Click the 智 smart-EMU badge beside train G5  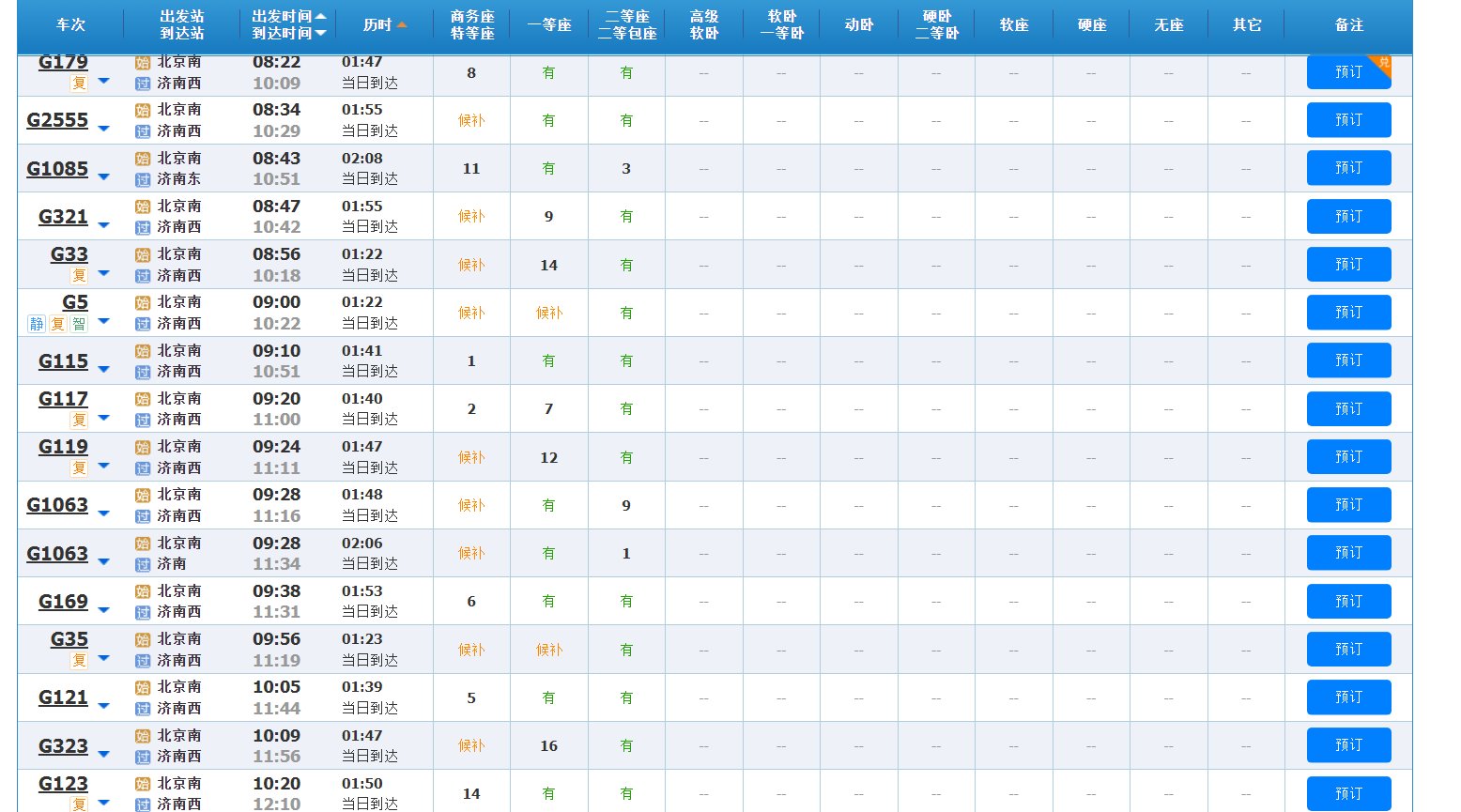pos(78,322)
